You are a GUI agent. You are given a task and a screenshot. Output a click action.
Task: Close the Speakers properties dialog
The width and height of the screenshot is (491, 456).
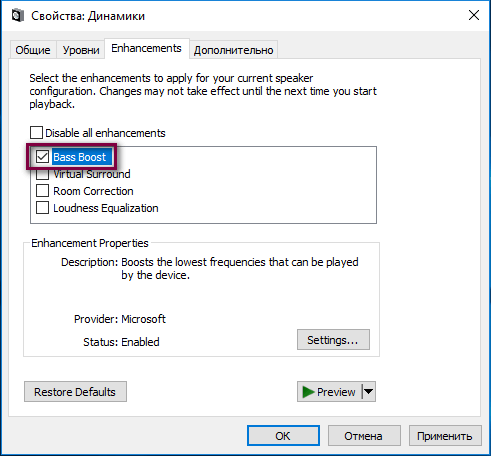[474, 15]
